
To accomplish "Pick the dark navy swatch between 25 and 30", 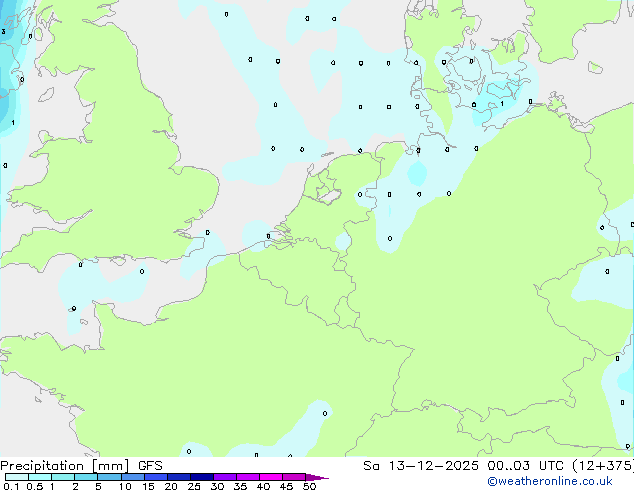I will pyautogui.click(x=202, y=477).
